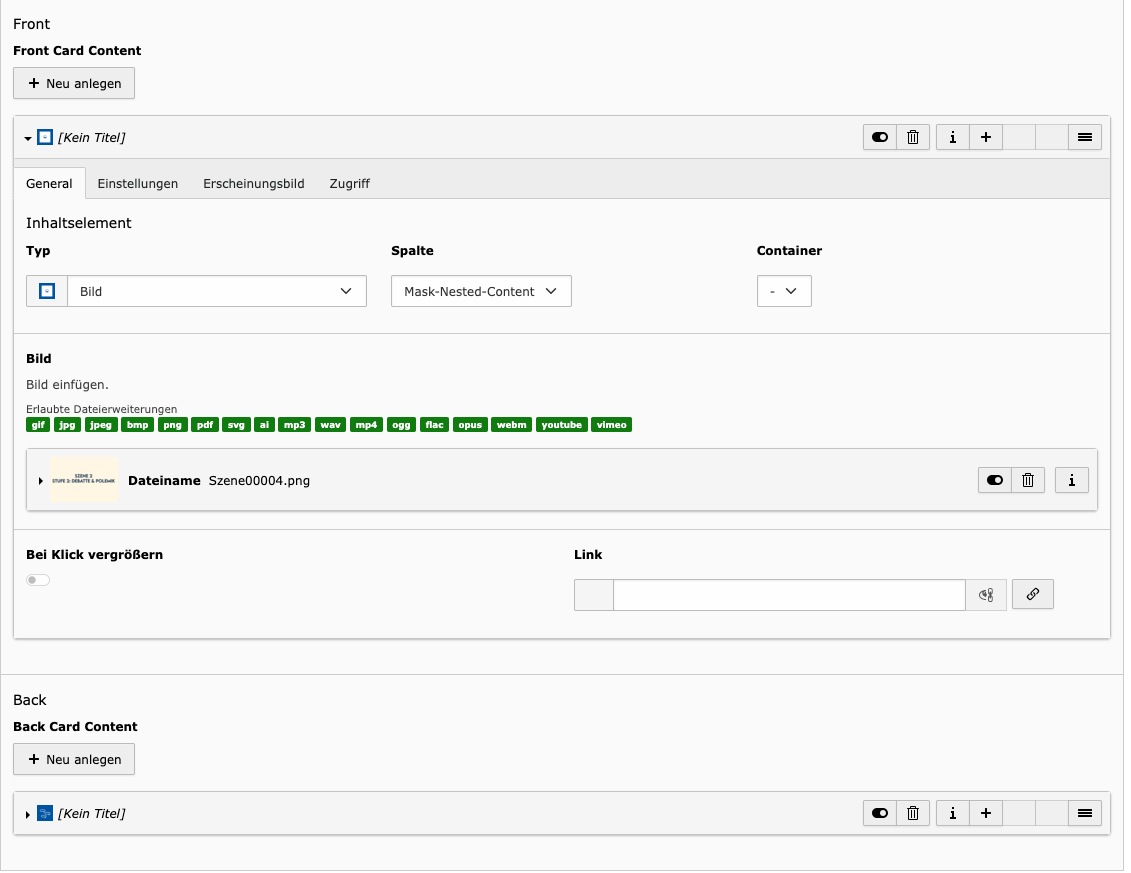Delete the Front card content element
The height and width of the screenshot is (873, 1131).
click(913, 138)
